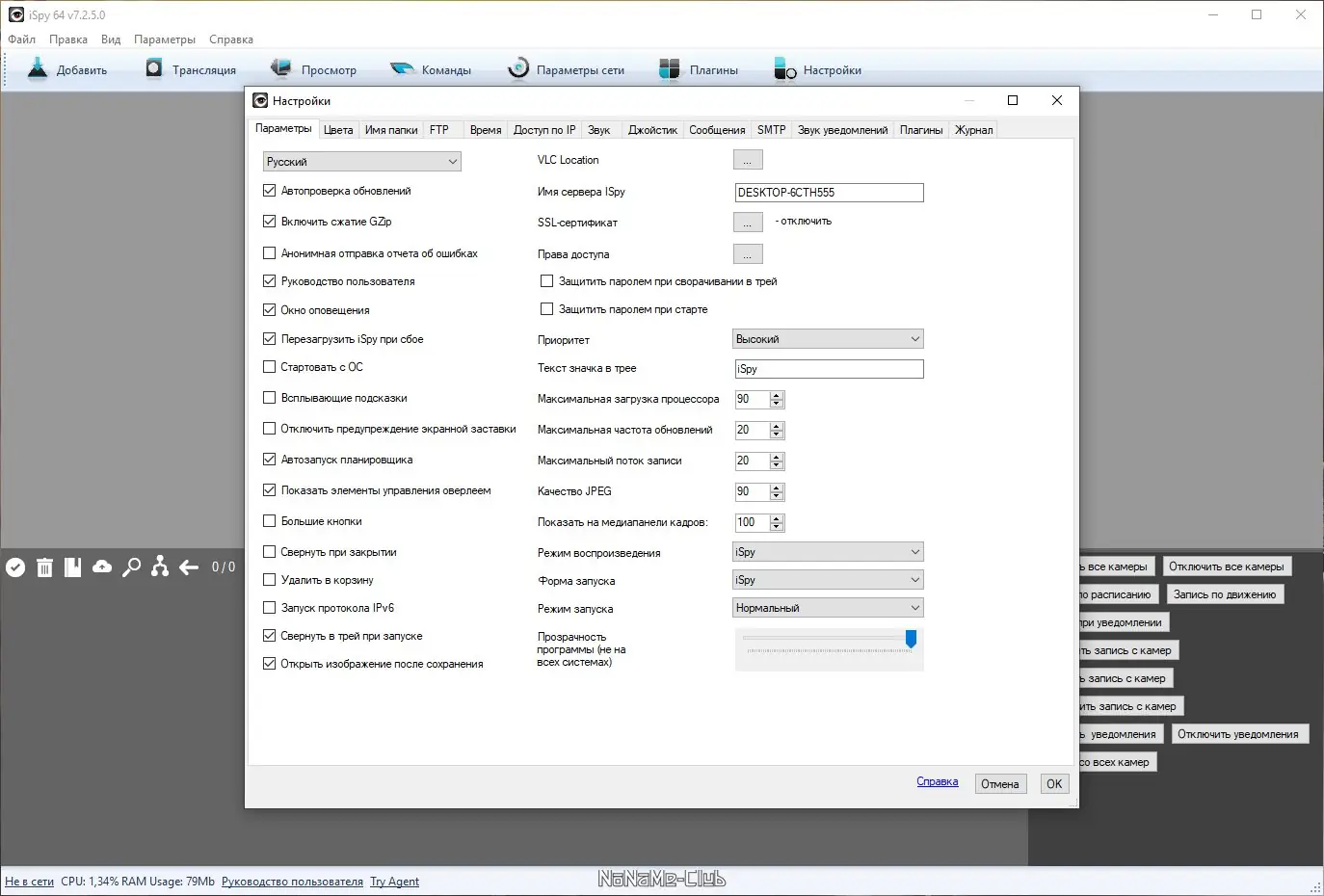Click the tree structure icon in media panel
Viewport: 1324px width, 896px height.
click(x=160, y=567)
